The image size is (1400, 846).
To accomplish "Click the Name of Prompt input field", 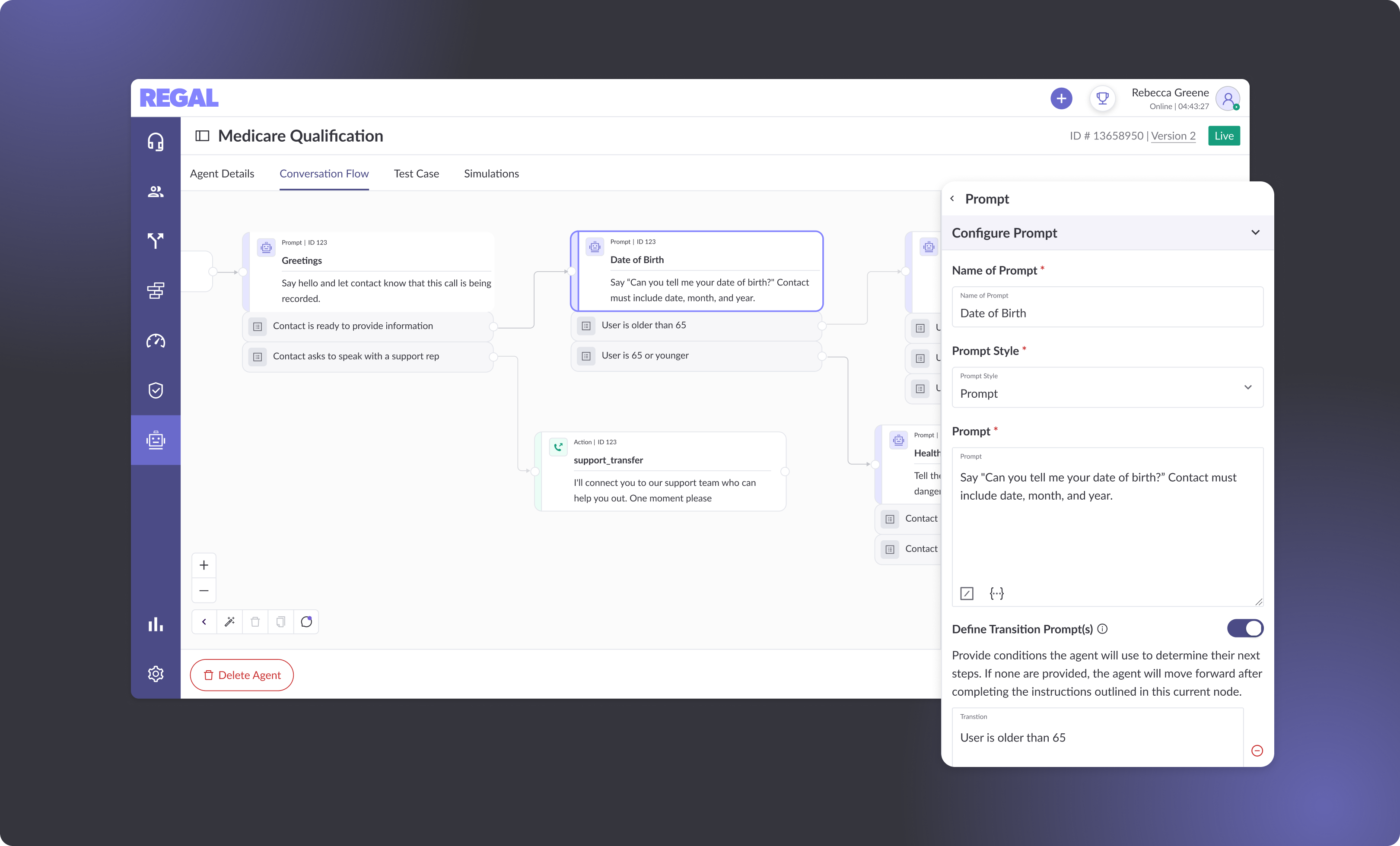I will [1107, 307].
